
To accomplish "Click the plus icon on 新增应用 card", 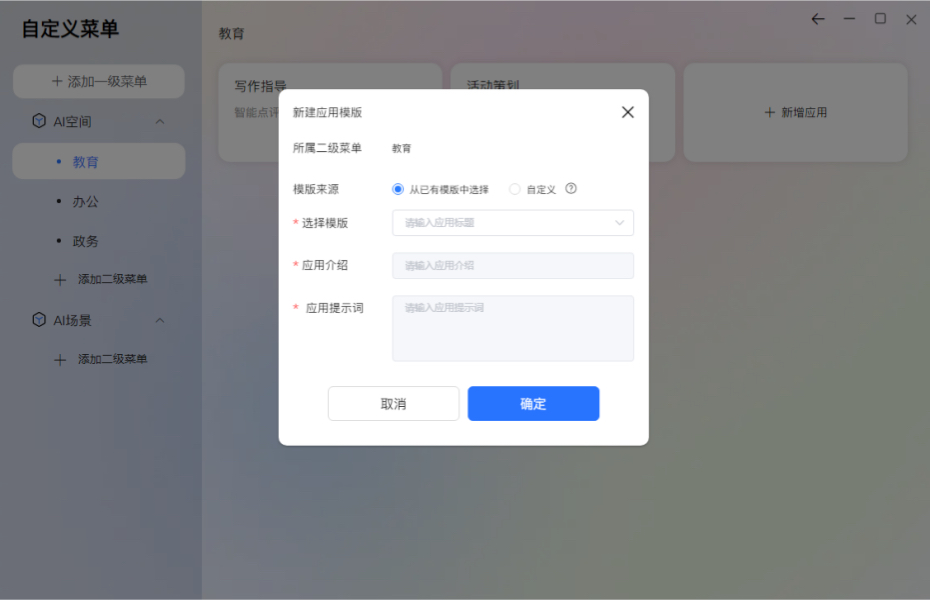I will coord(769,112).
